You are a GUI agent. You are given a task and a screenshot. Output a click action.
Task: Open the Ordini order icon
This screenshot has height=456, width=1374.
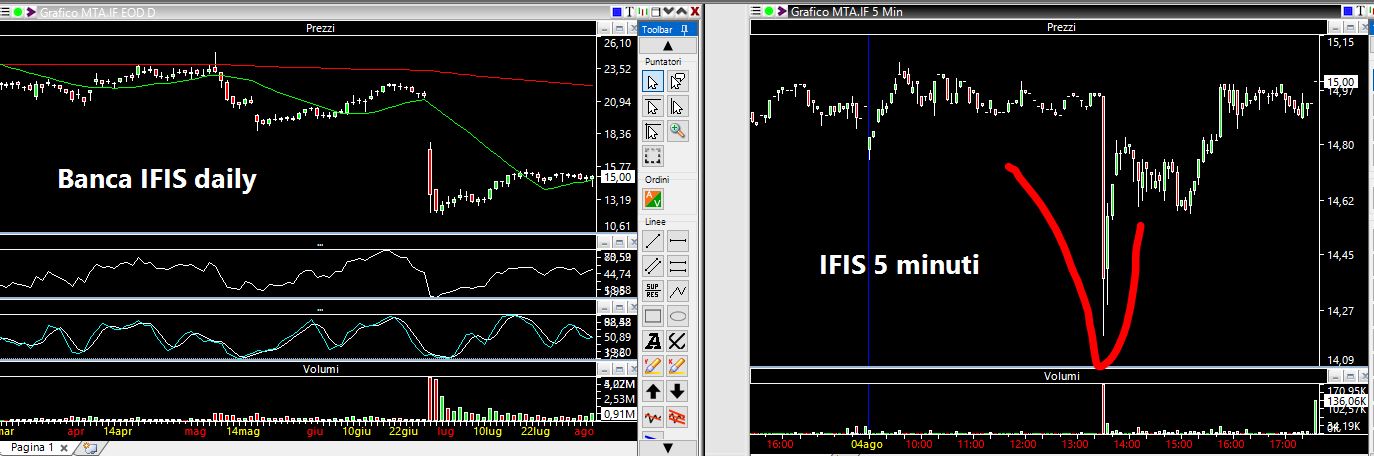[652, 198]
